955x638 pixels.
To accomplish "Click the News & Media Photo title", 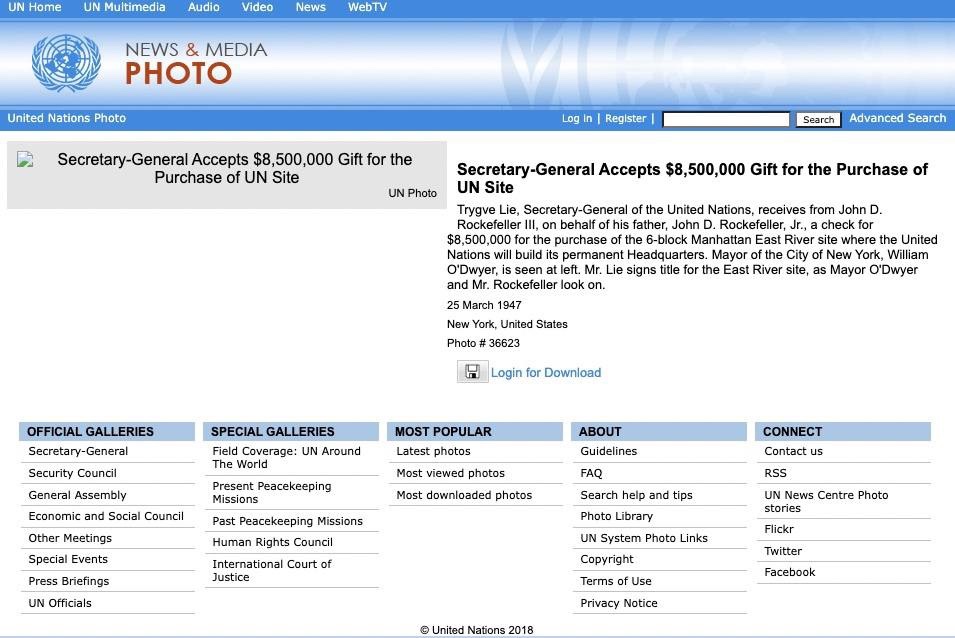I will [x=196, y=63].
